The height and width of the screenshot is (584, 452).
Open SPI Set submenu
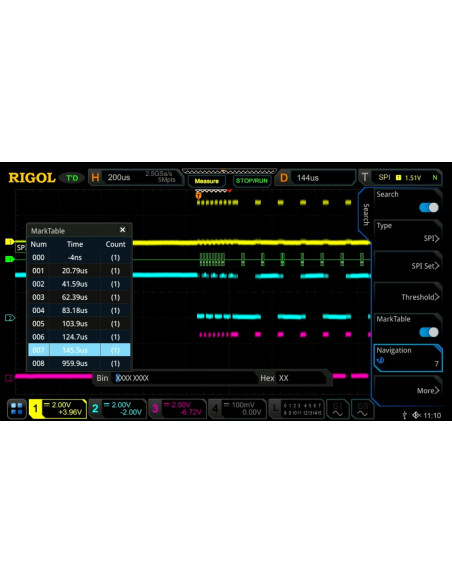pyautogui.click(x=408, y=266)
